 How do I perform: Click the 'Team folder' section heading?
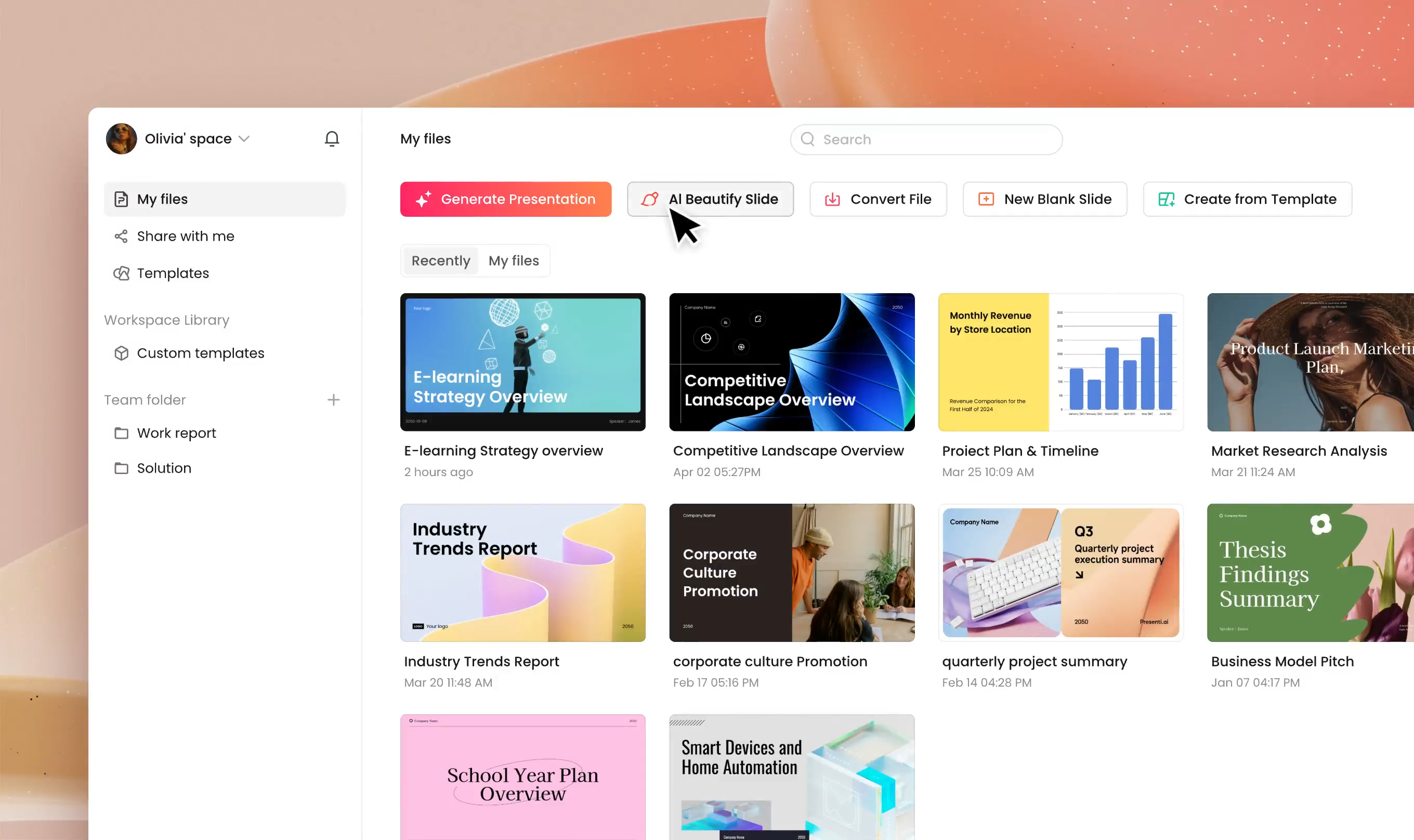(x=145, y=400)
